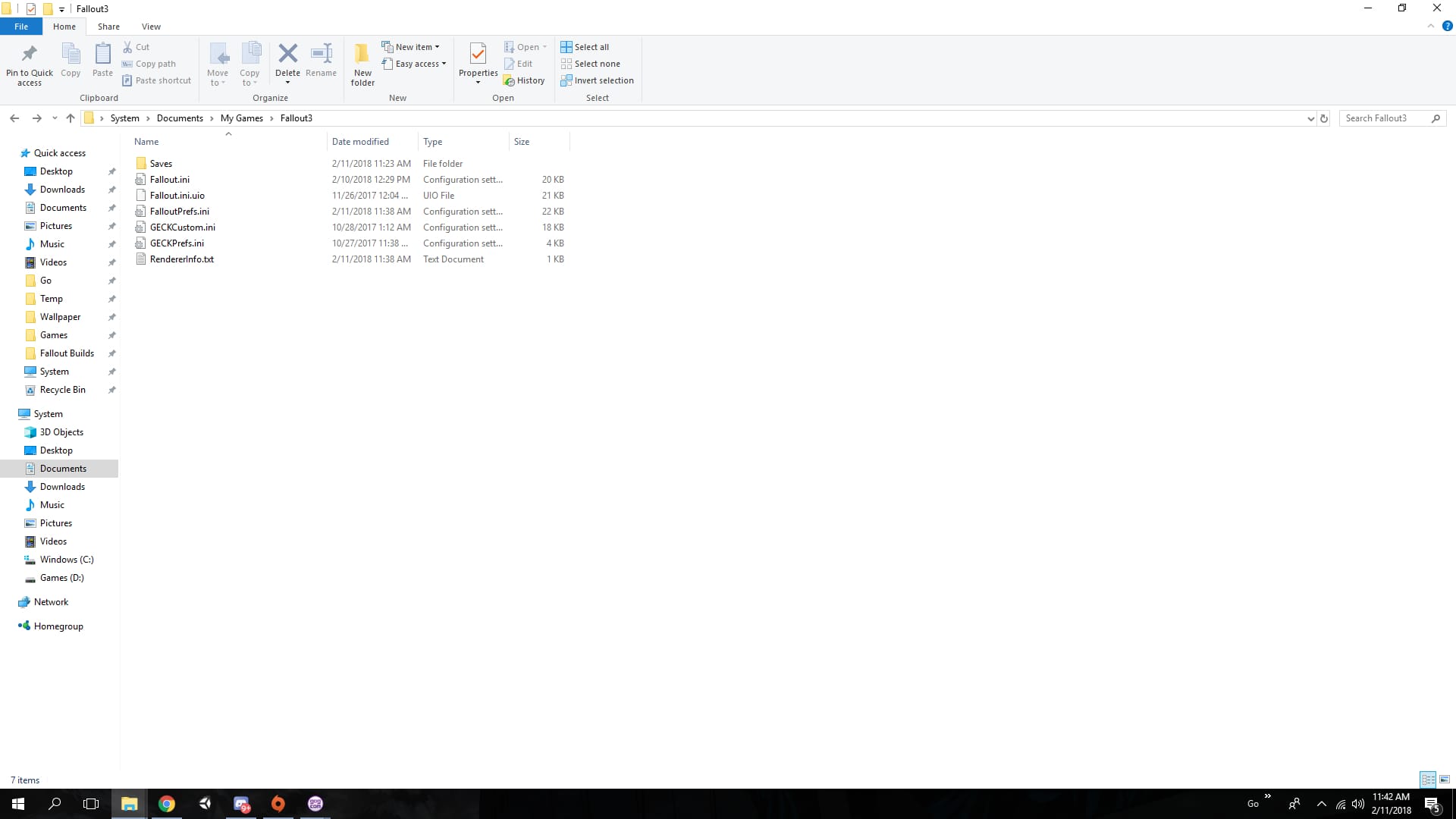
Task: Expand the Open dropdown arrow
Action: point(544,47)
